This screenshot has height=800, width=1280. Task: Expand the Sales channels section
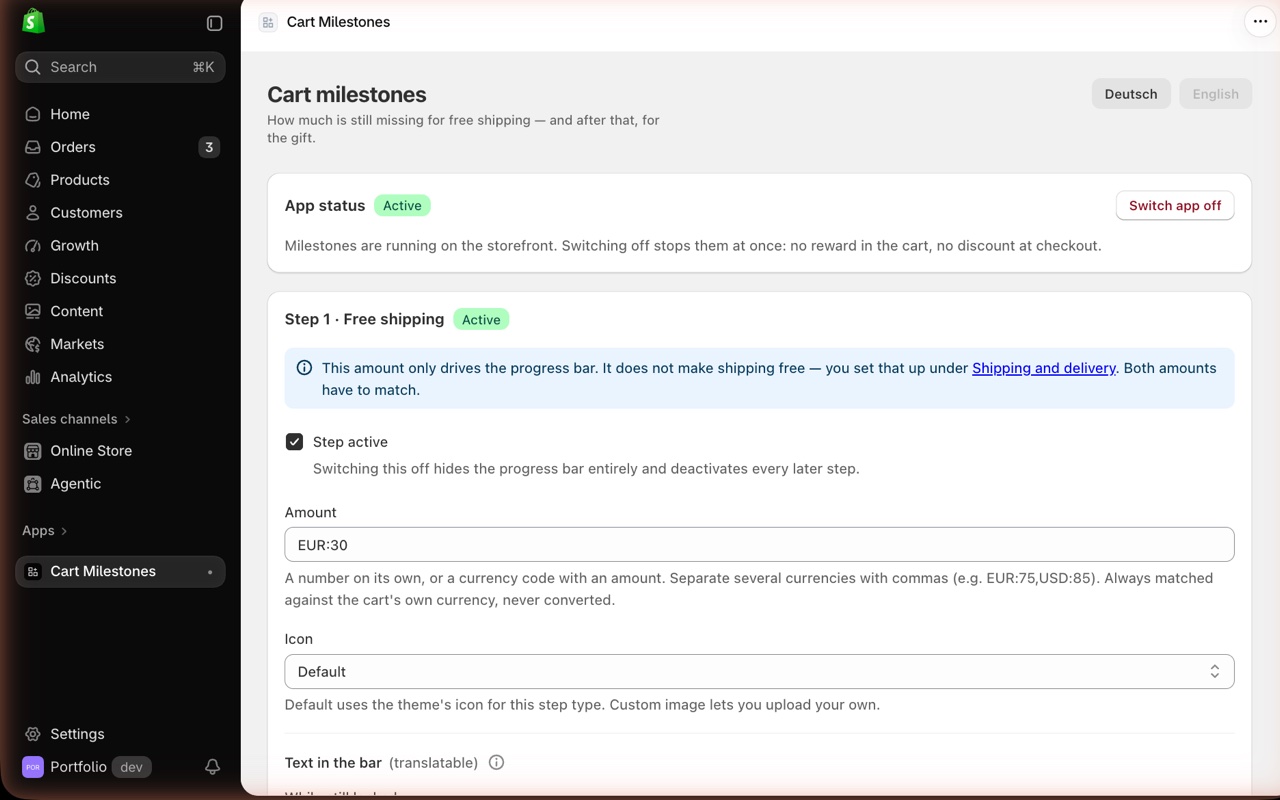pyautogui.click(x=77, y=419)
